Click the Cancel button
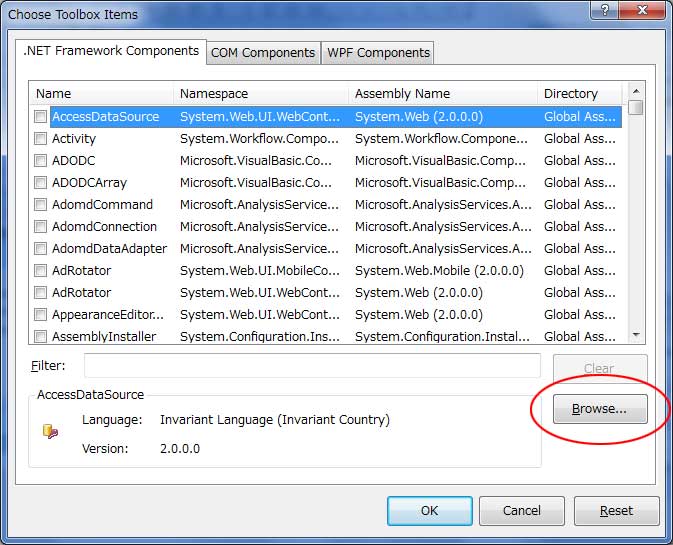 (x=521, y=511)
